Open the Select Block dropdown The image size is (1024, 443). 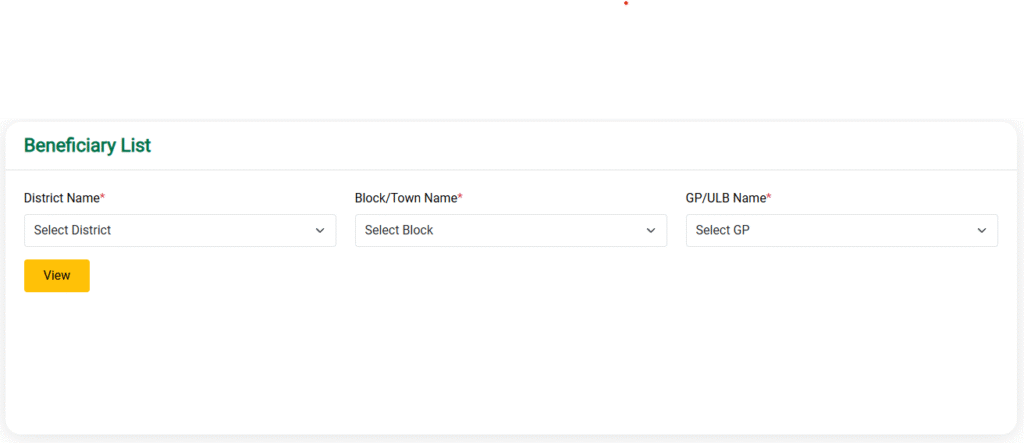511,231
